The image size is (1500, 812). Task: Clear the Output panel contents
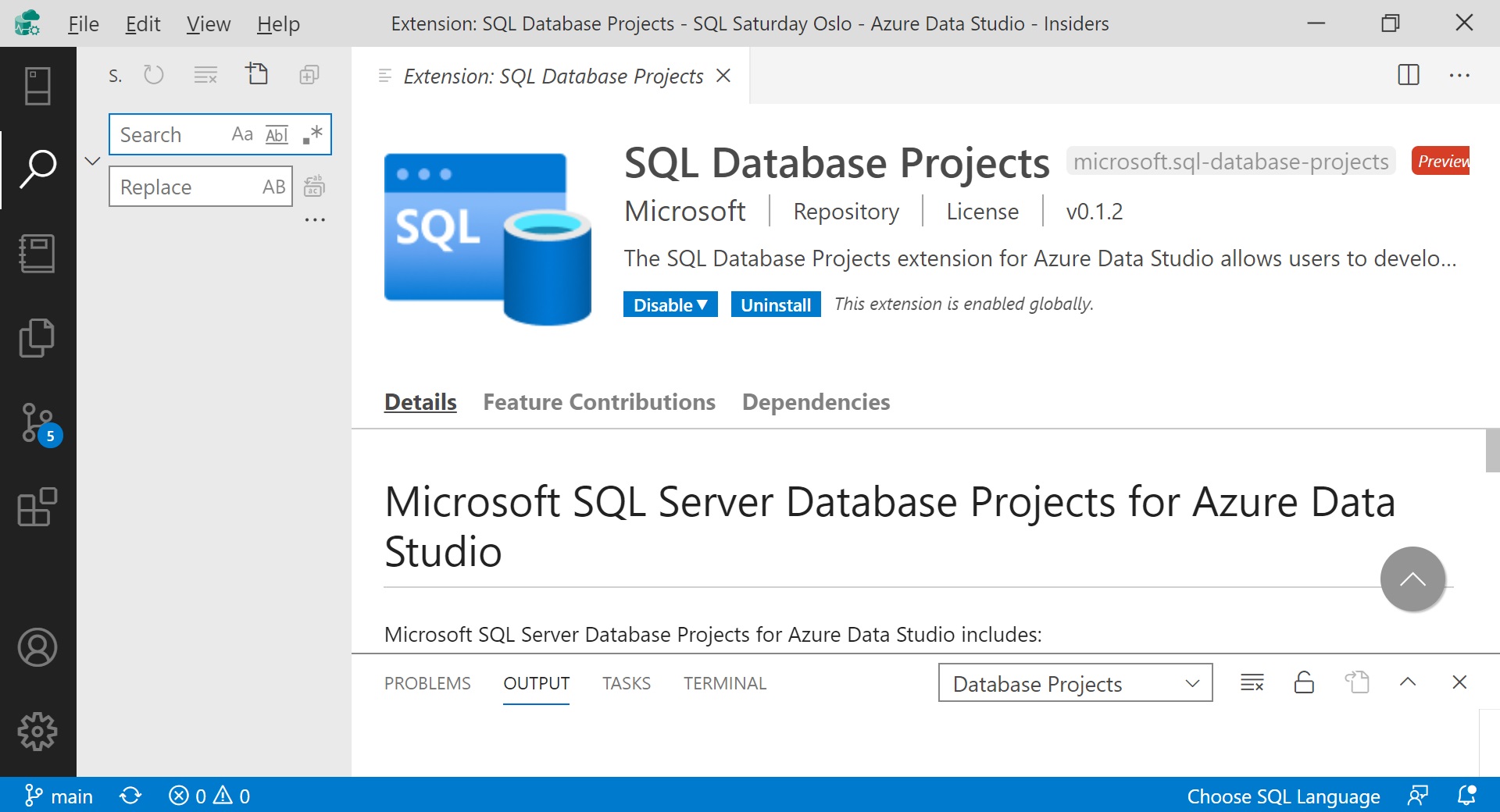[x=1252, y=682]
